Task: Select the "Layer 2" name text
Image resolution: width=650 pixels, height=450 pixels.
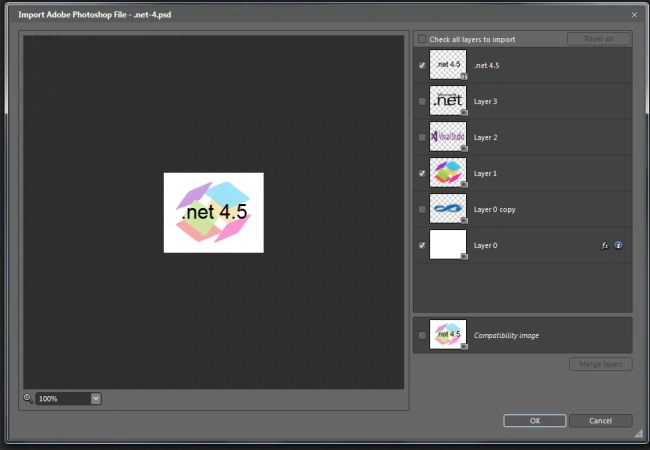Action: point(485,138)
